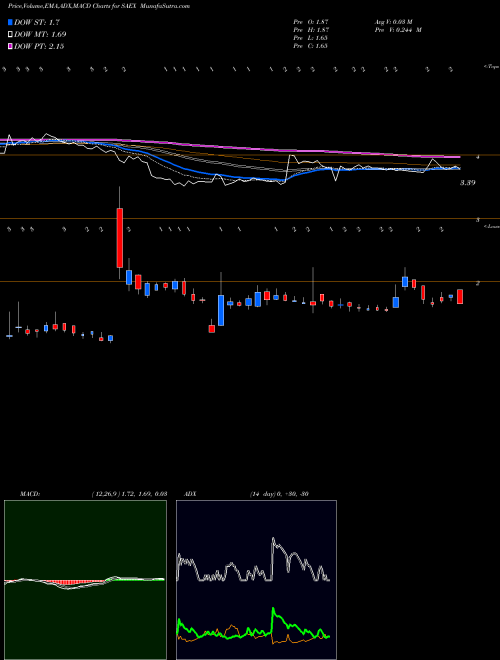500x660 pixels.
Task: Click the 3.39 price value label
Action: pyautogui.click(x=468, y=183)
